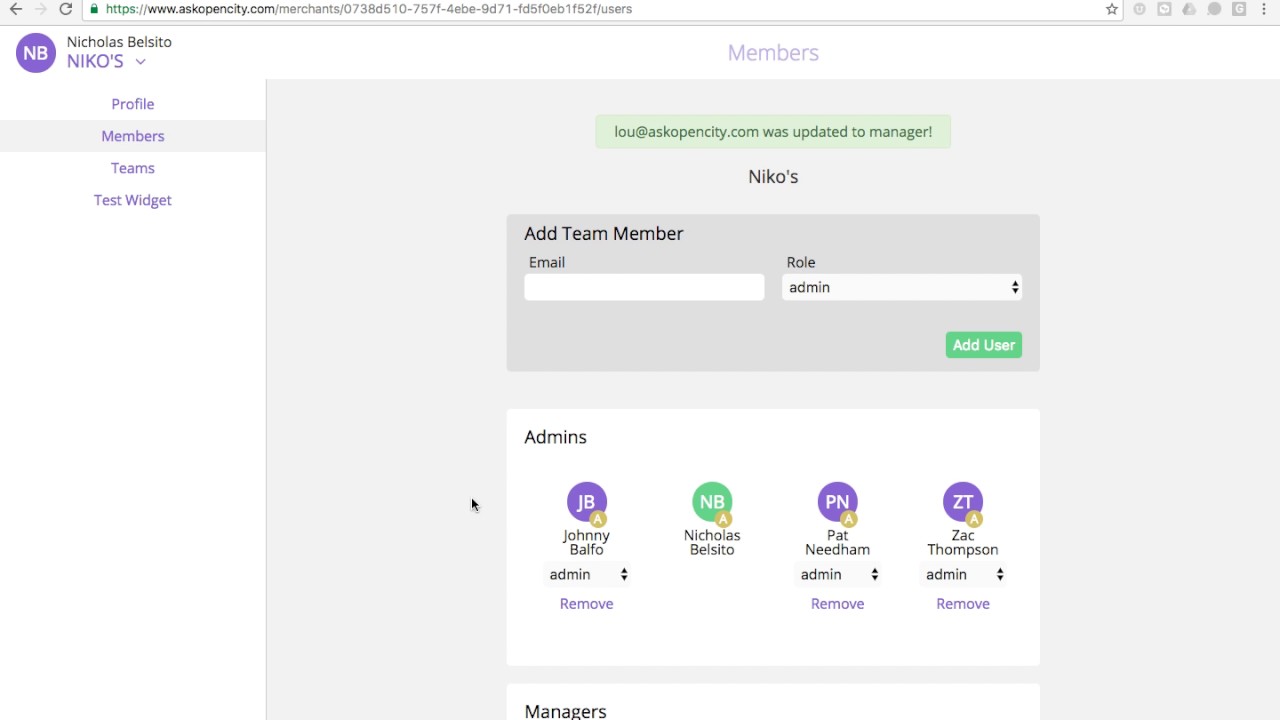
Task: Click the green Add User button
Action: [984, 345]
